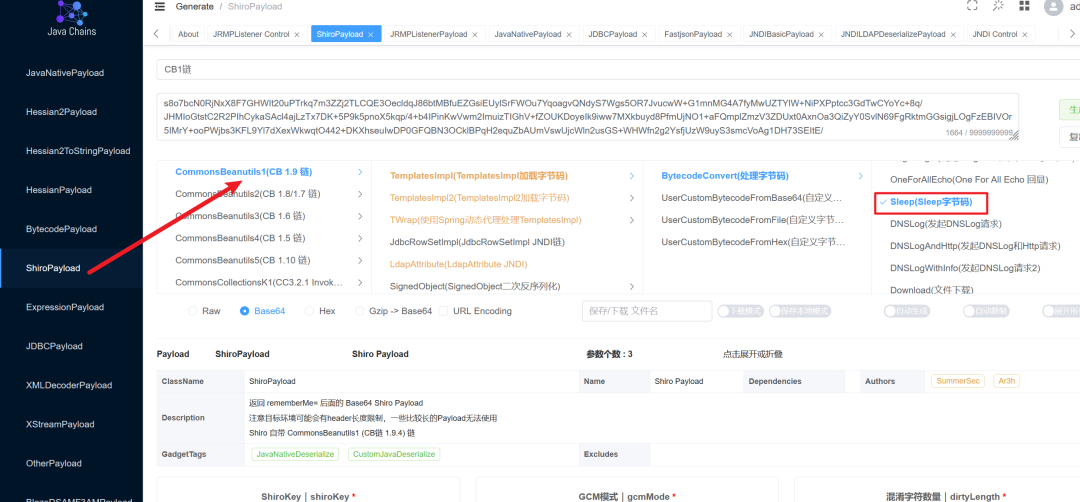Toggle the 自动生成 switch
Image resolution: width=1080 pixels, height=502 pixels.
point(907,311)
